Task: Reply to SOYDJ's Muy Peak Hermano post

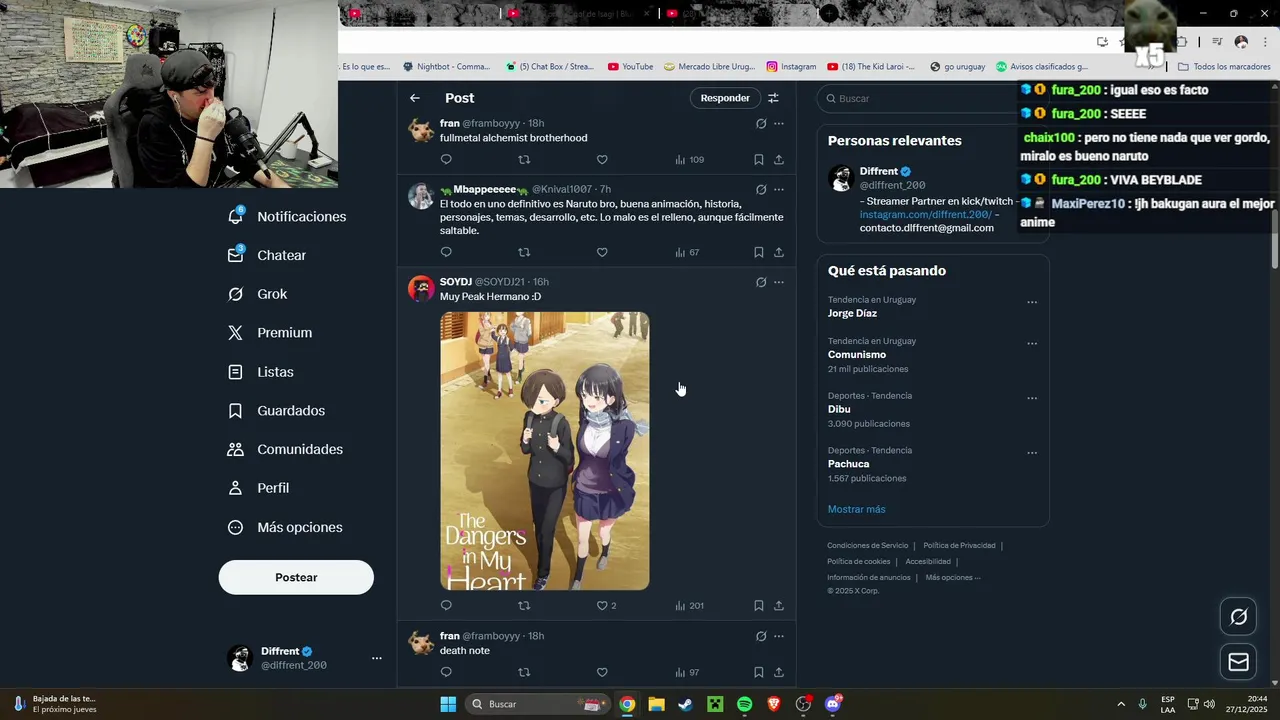Action: [x=446, y=605]
